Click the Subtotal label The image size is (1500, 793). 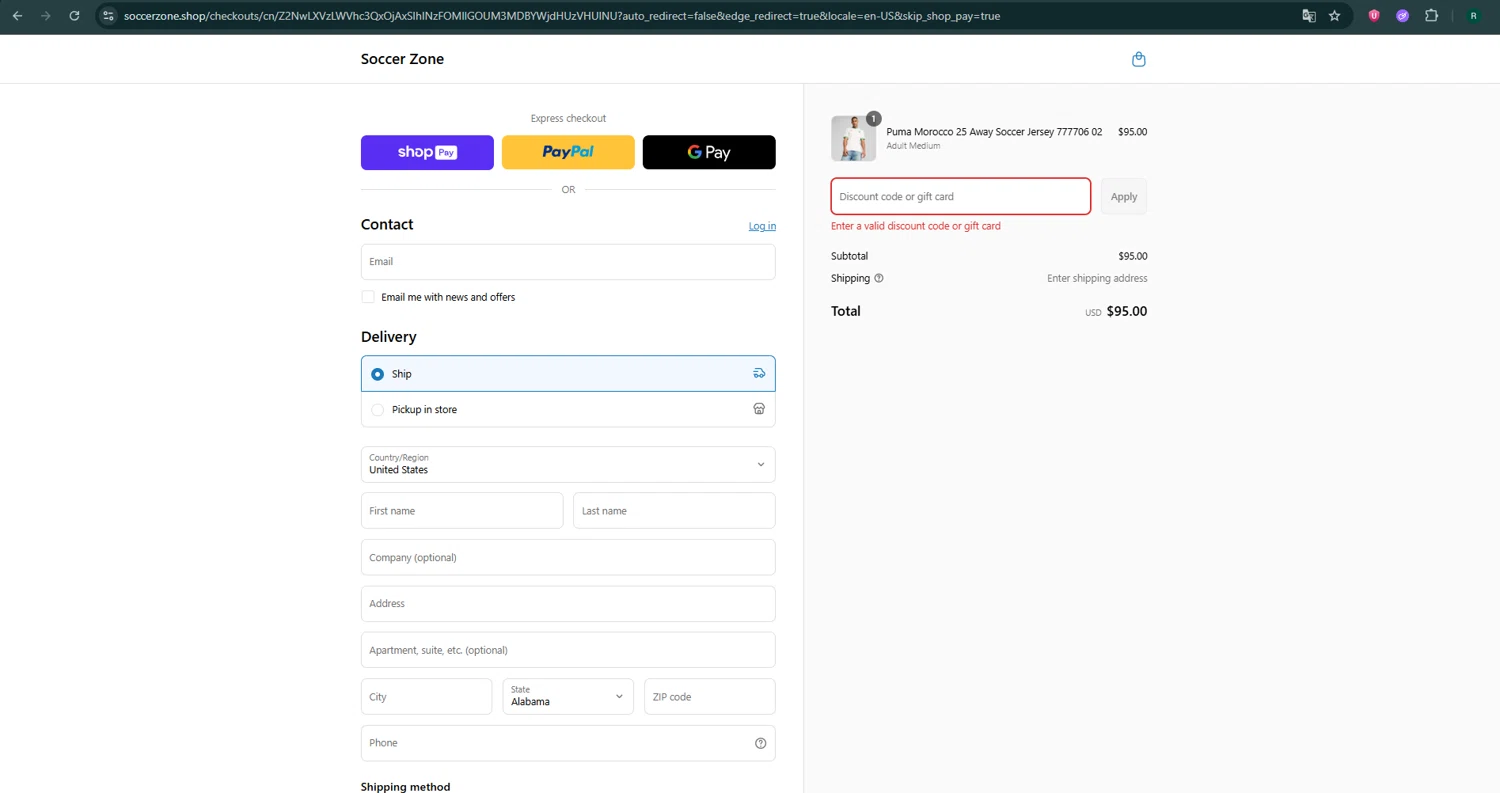pos(849,256)
